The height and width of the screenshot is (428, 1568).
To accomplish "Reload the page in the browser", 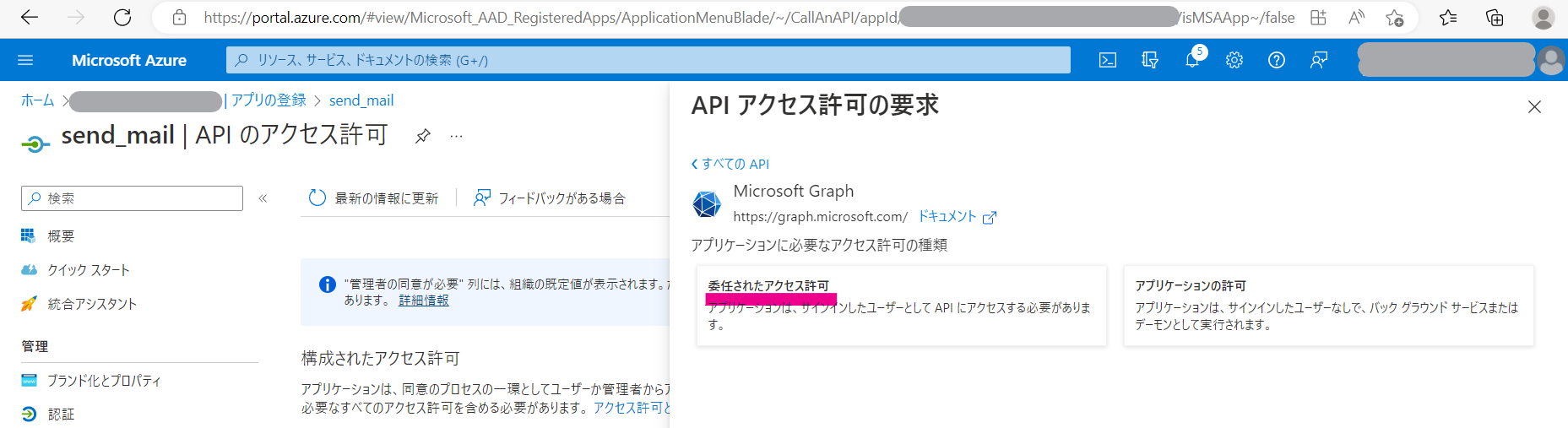I will (122, 18).
